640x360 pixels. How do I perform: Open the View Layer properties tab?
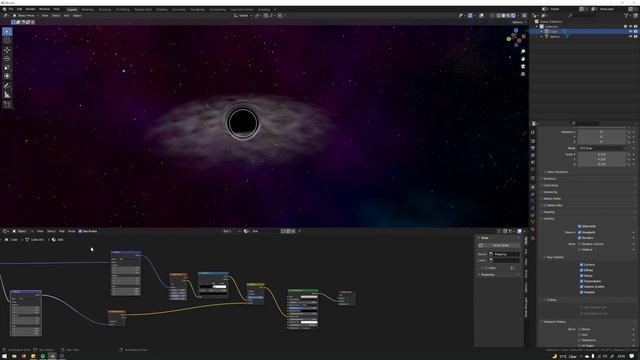533,155
